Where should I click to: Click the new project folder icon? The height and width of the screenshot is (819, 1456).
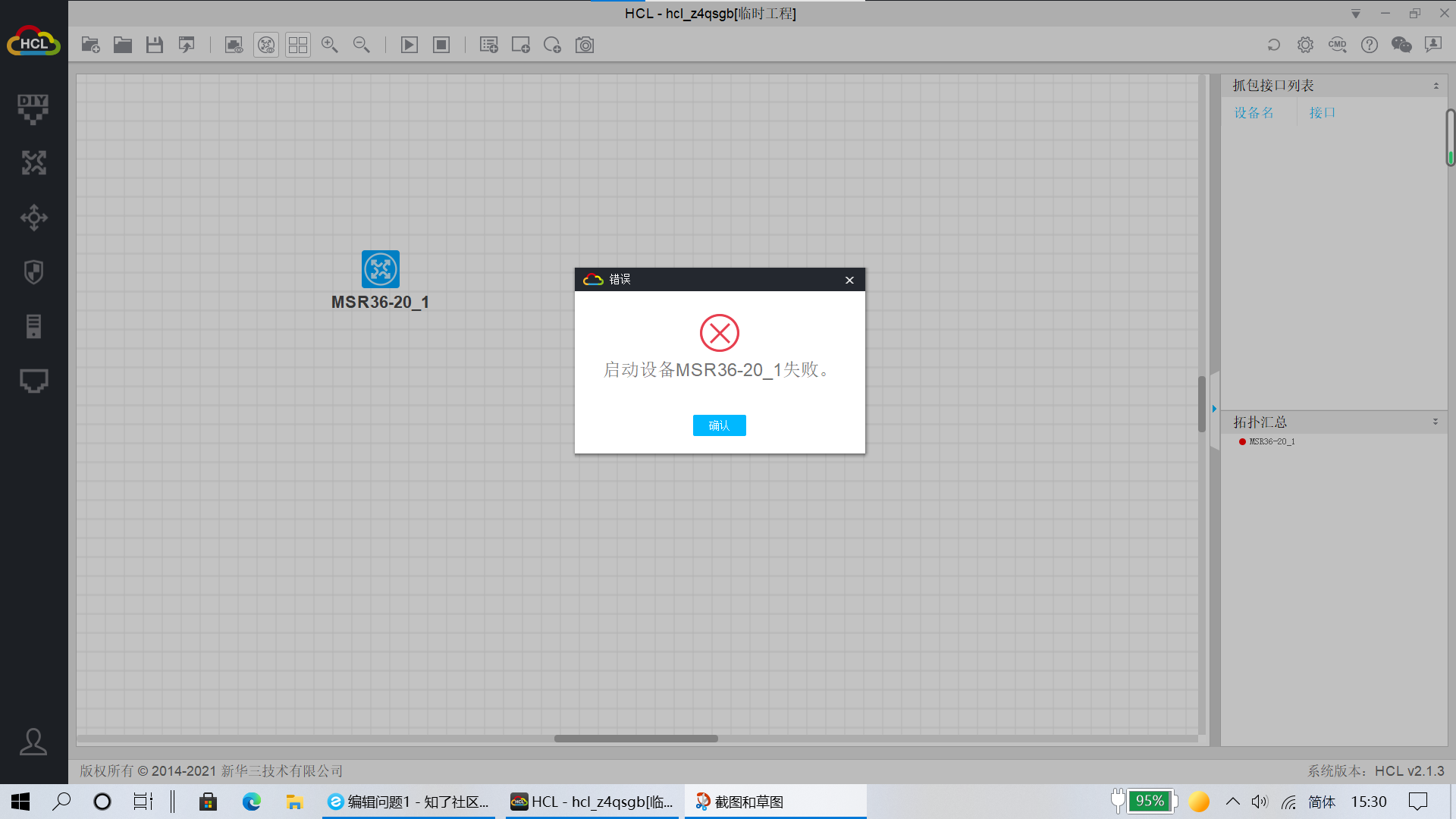coord(90,45)
